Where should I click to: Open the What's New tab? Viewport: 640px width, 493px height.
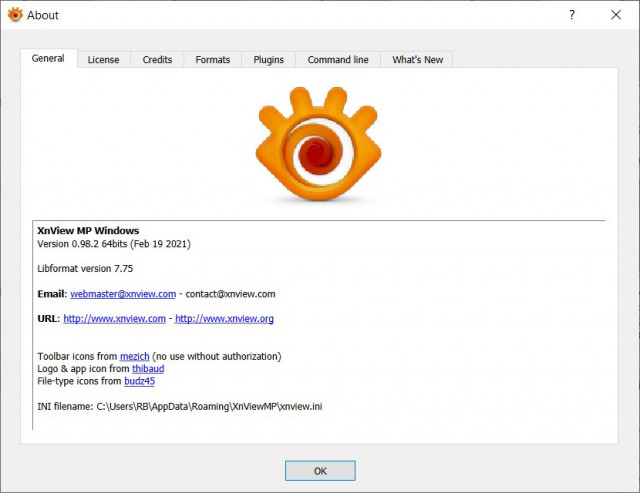pos(417,60)
